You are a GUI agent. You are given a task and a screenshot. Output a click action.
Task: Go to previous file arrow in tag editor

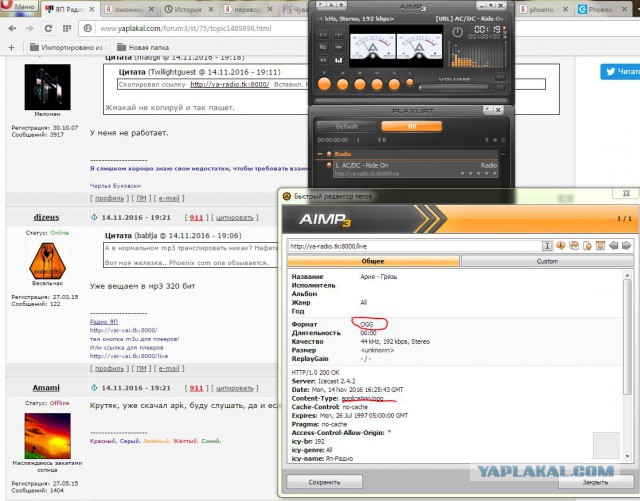(x=613, y=245)
